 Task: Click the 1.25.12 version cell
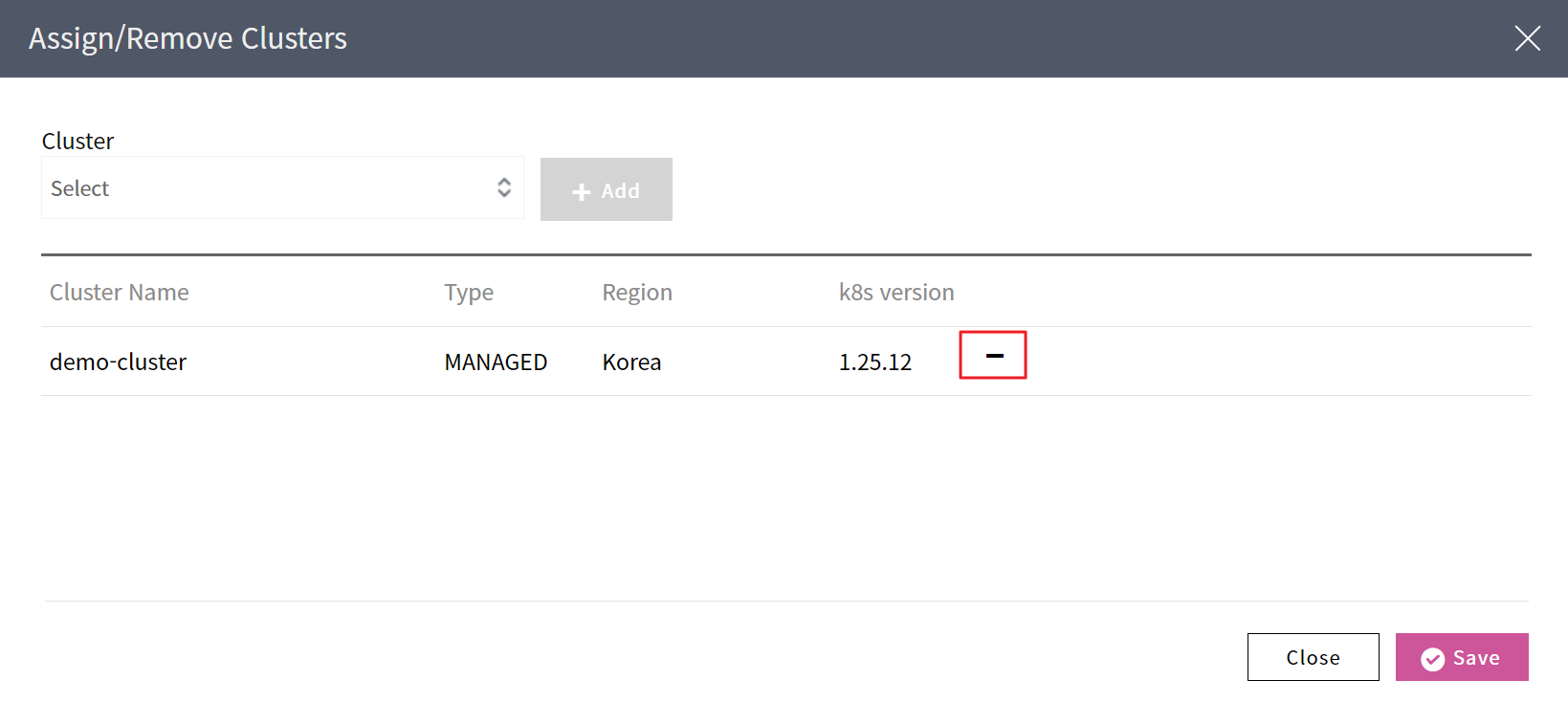coord(874,362)
